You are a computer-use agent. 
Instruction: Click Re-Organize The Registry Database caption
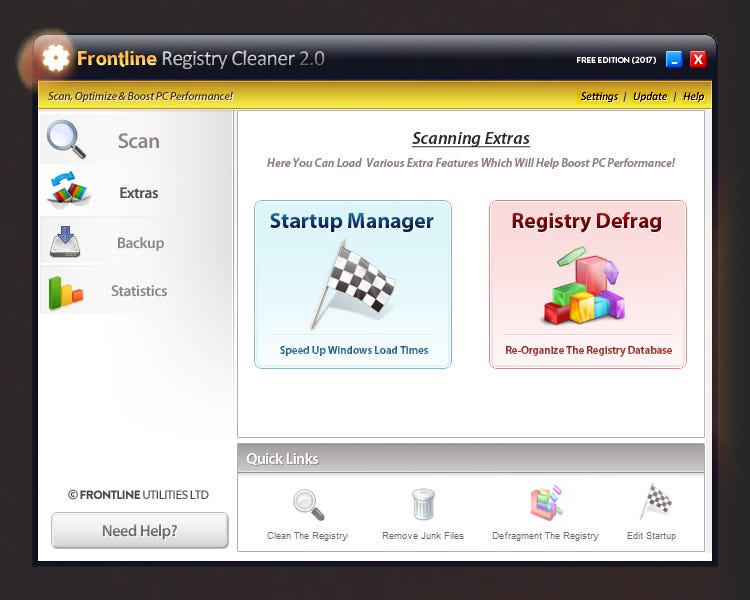tap(588, 350)
